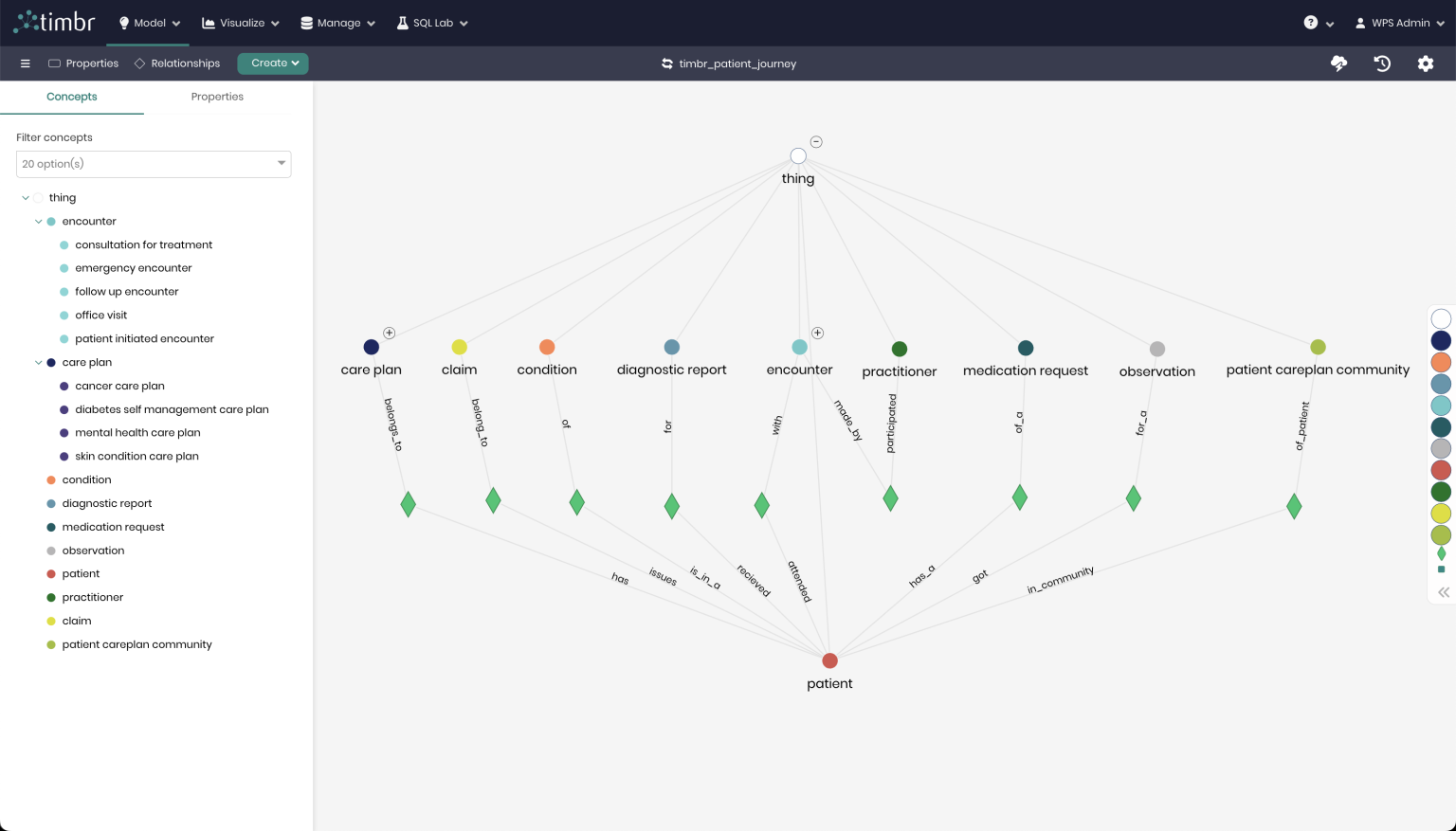Open the hamburger menu icon
Screen dimensions: 1456x831
(25, 63)
